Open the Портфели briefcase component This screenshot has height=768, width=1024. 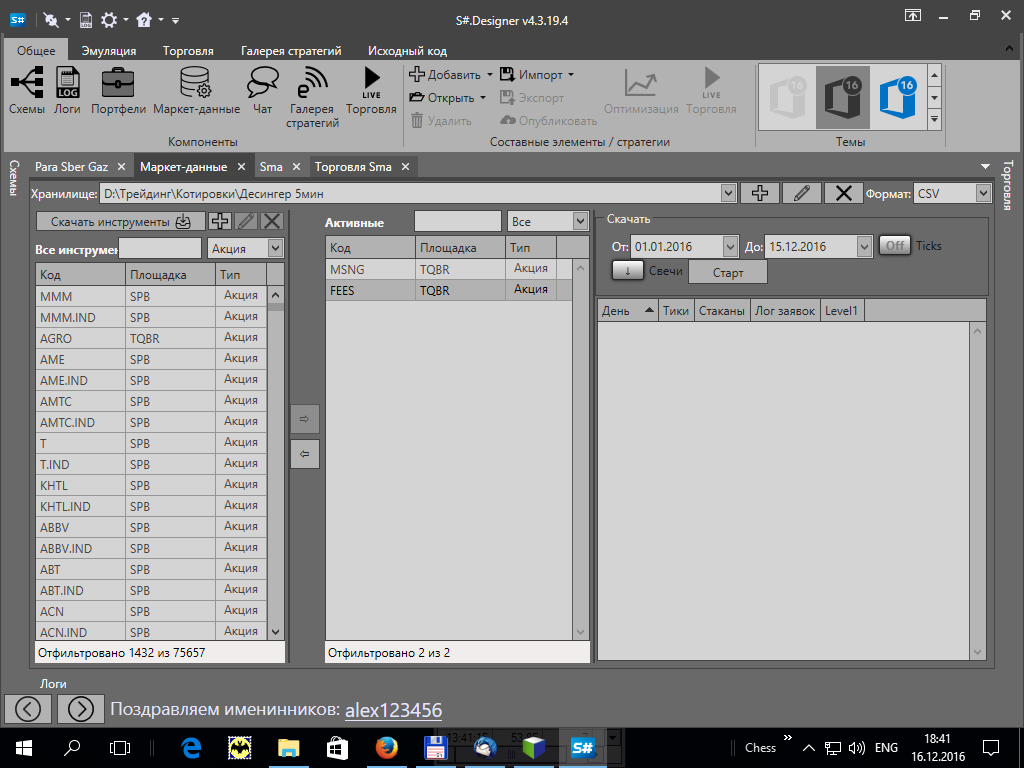pos(118,91)
